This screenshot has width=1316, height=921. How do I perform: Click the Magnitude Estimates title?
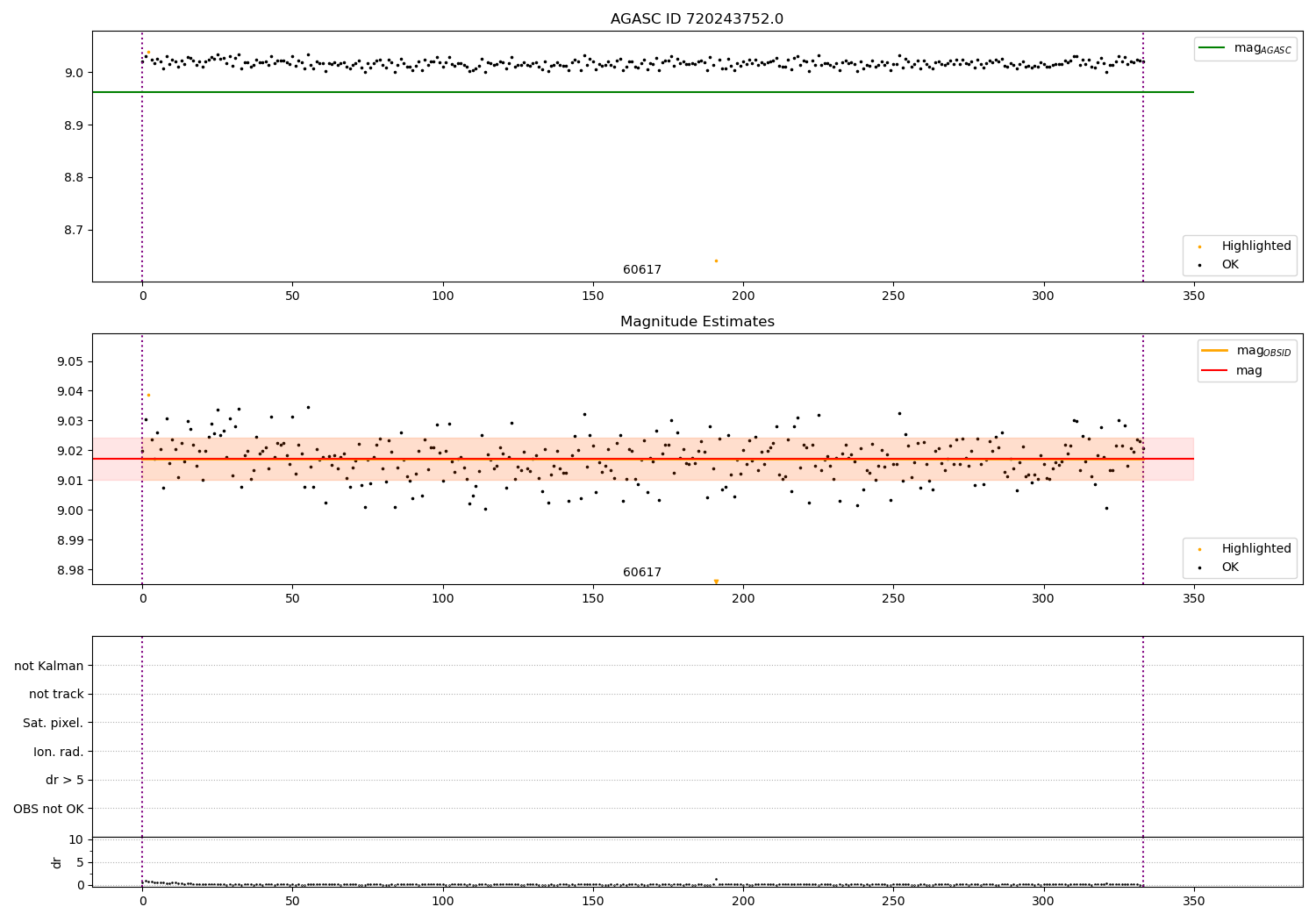(697, 322)
